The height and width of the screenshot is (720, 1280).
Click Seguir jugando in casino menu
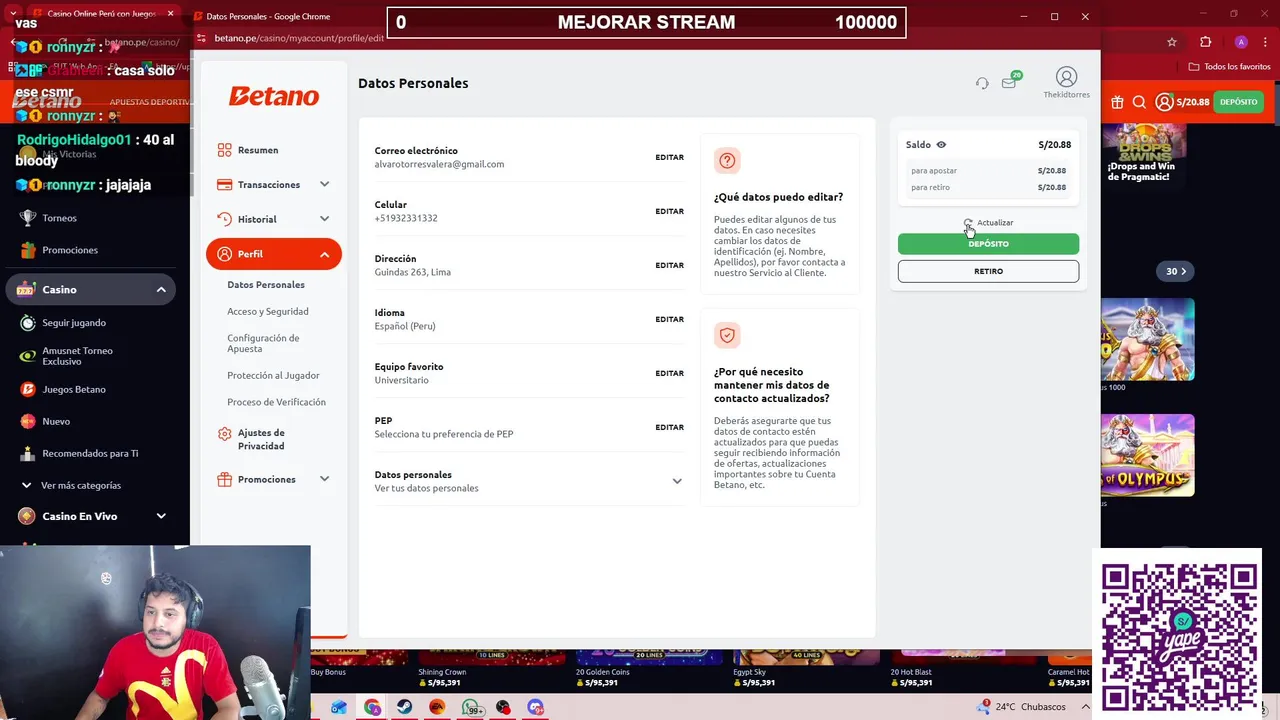tap(74, 323)
